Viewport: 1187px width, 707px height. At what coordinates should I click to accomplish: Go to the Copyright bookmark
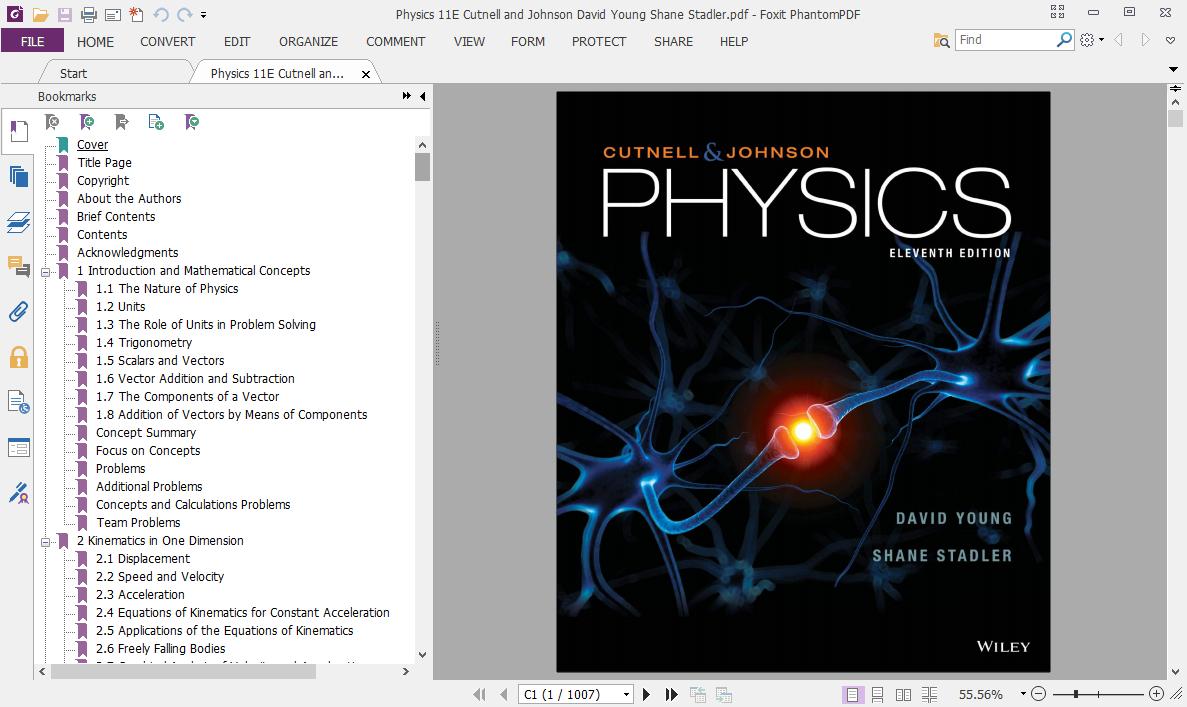coord(103,181)
